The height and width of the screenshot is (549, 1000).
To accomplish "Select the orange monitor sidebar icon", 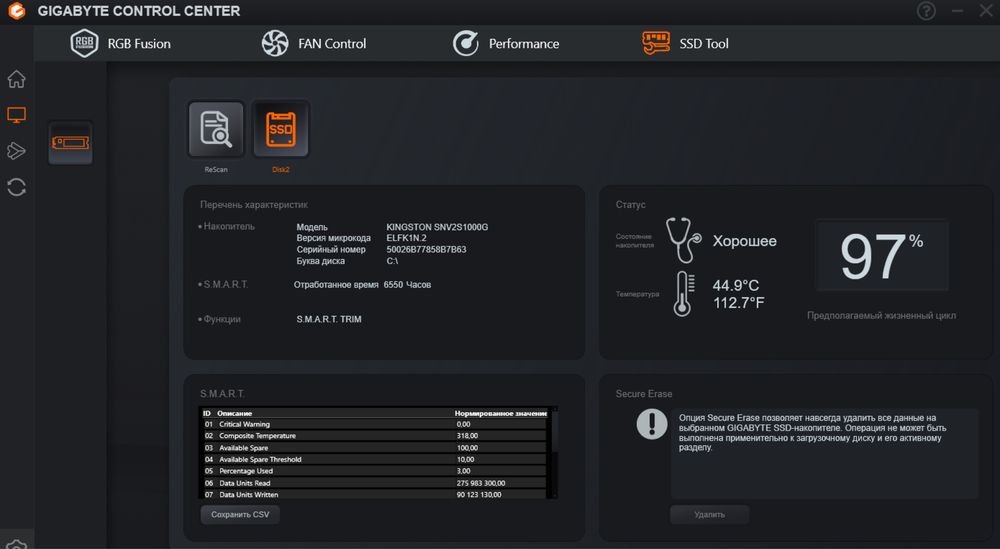I will (17, 115).
